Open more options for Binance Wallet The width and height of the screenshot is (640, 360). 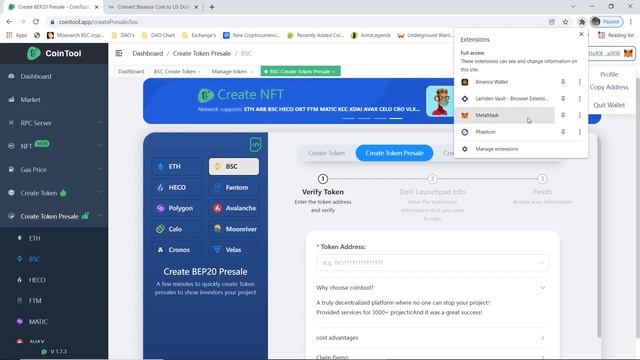[580, 82]
